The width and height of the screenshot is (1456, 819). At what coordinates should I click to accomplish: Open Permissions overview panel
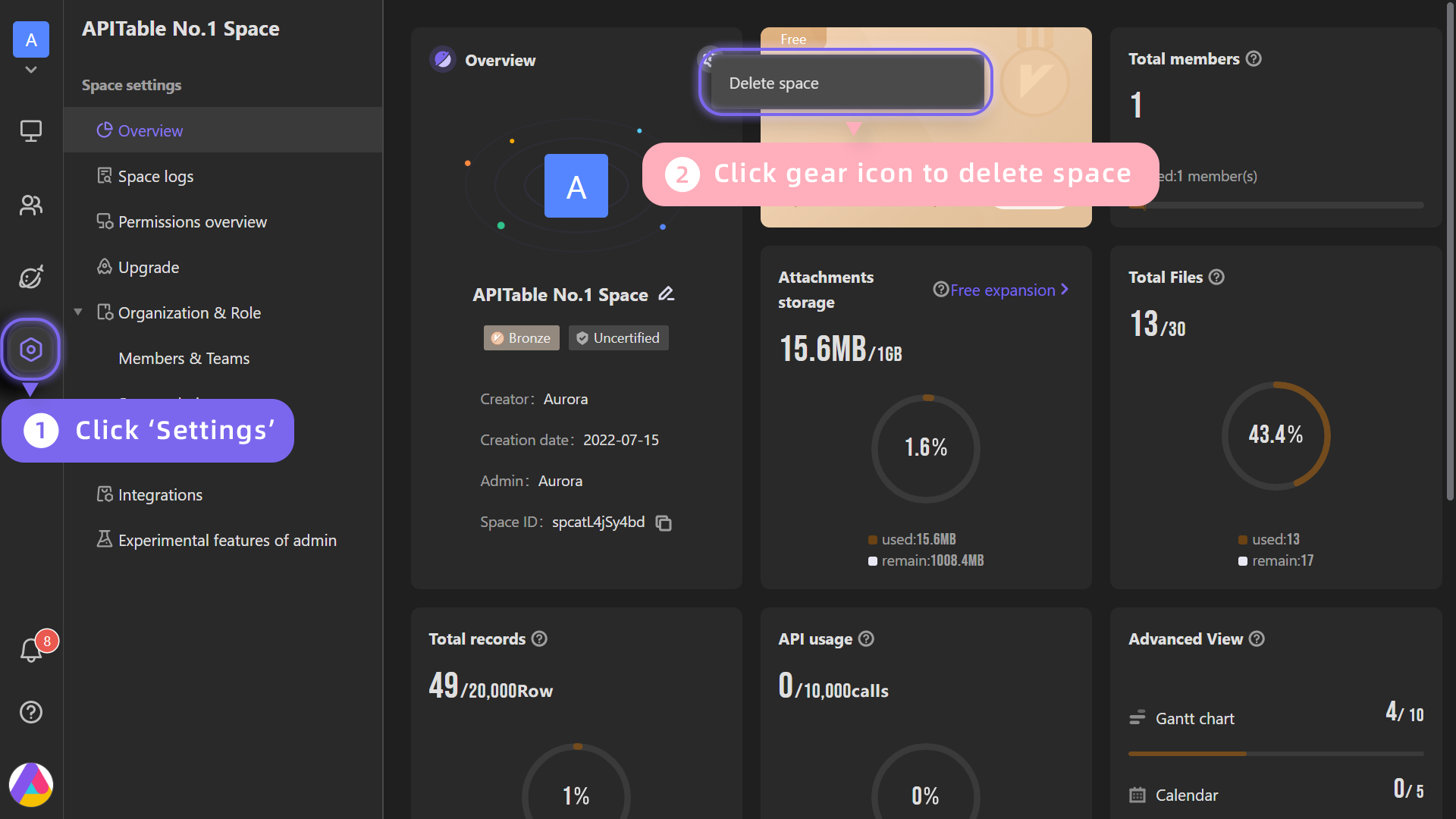(192, 221)
